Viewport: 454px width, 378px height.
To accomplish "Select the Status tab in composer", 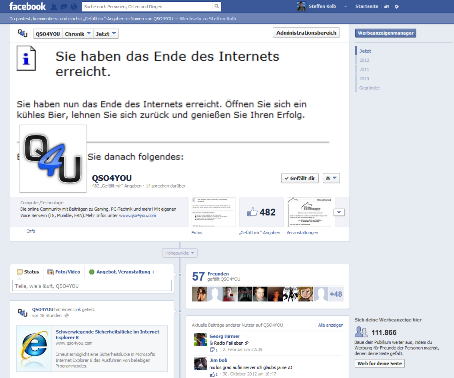I will click(28, 272).
